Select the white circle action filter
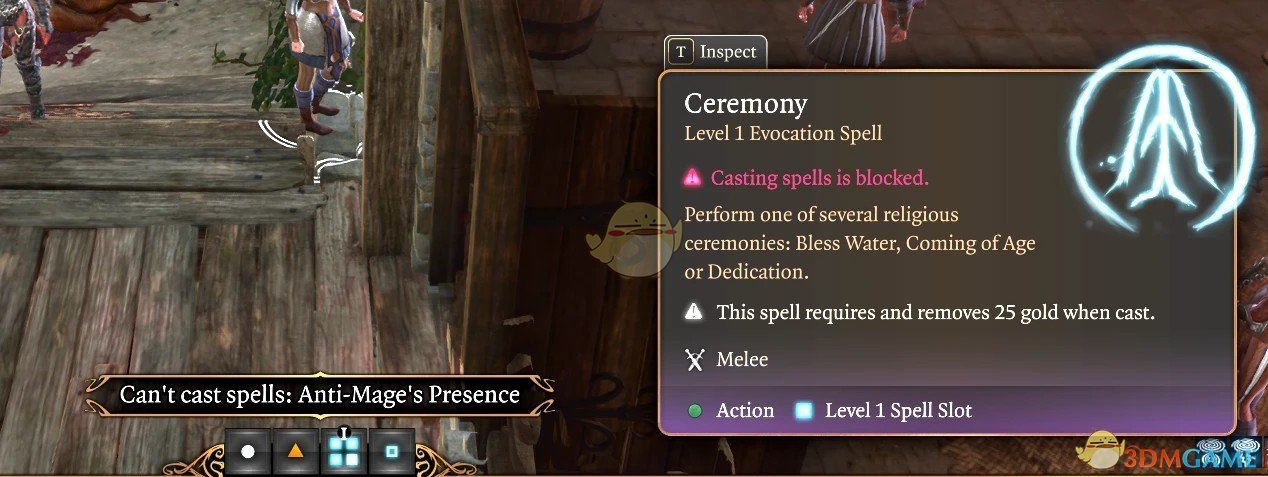This screenshot has width=1268, height=477. tap(248, 452)
